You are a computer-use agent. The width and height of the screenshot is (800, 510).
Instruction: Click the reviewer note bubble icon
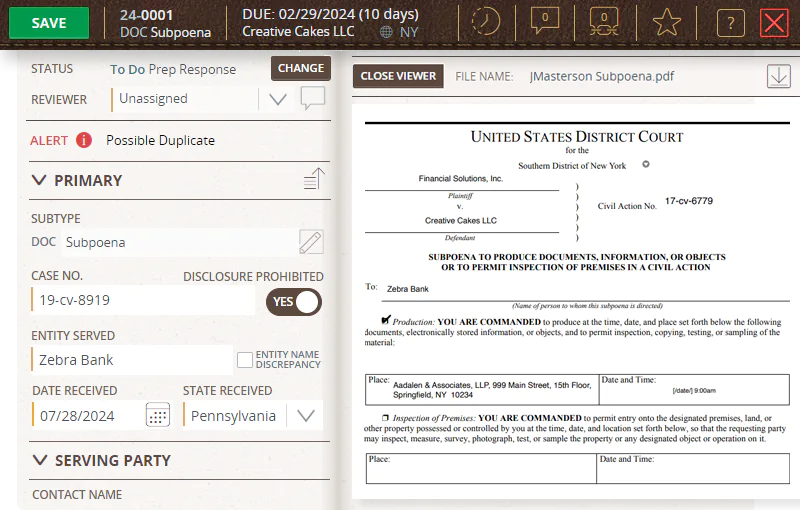point(313,98)
